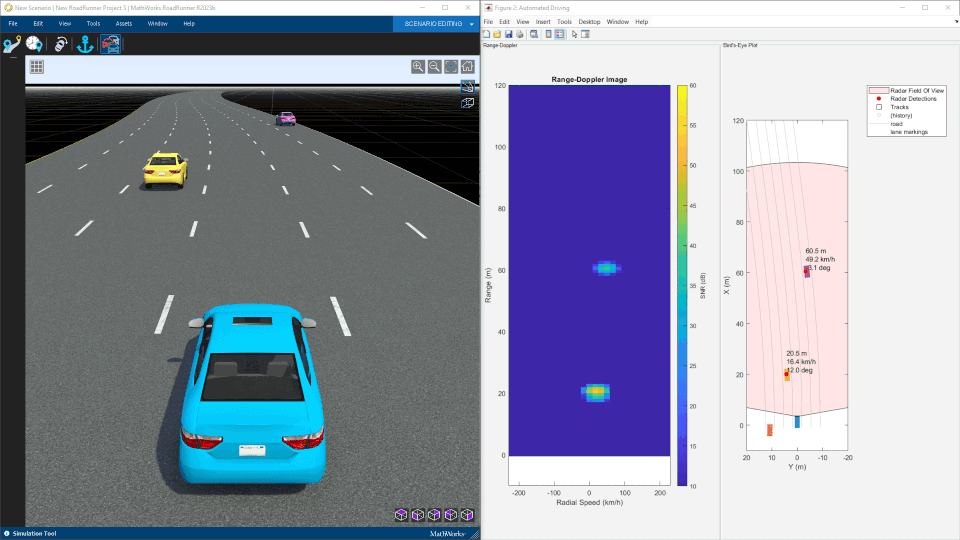Select back-left face view cube preset
Viewport: 960px width, 540px height.
[x=451, y=515]
